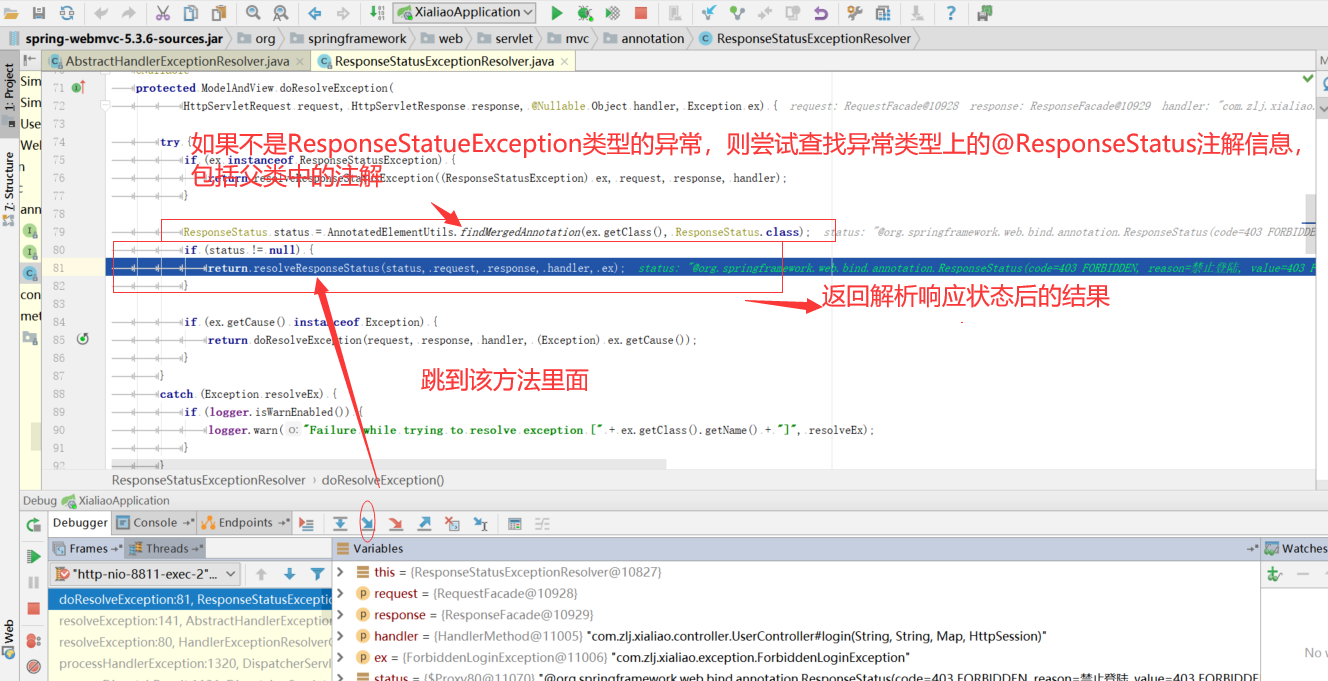Click the red Stop icon in main toolbar
This screenshot has width=1328, height=681.
[641, 13]
